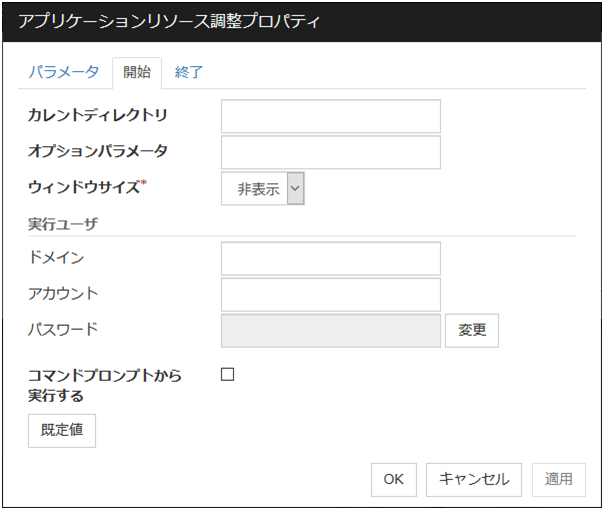Open the 終了 tab
604x510 pixels.
190,72
